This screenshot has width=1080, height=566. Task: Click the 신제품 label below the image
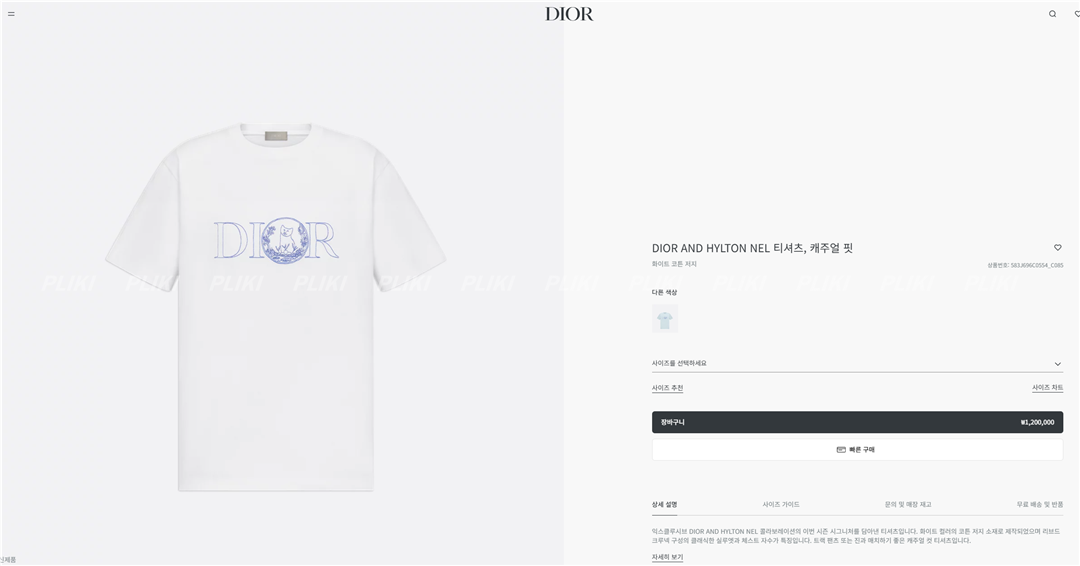tap(8, 560)
